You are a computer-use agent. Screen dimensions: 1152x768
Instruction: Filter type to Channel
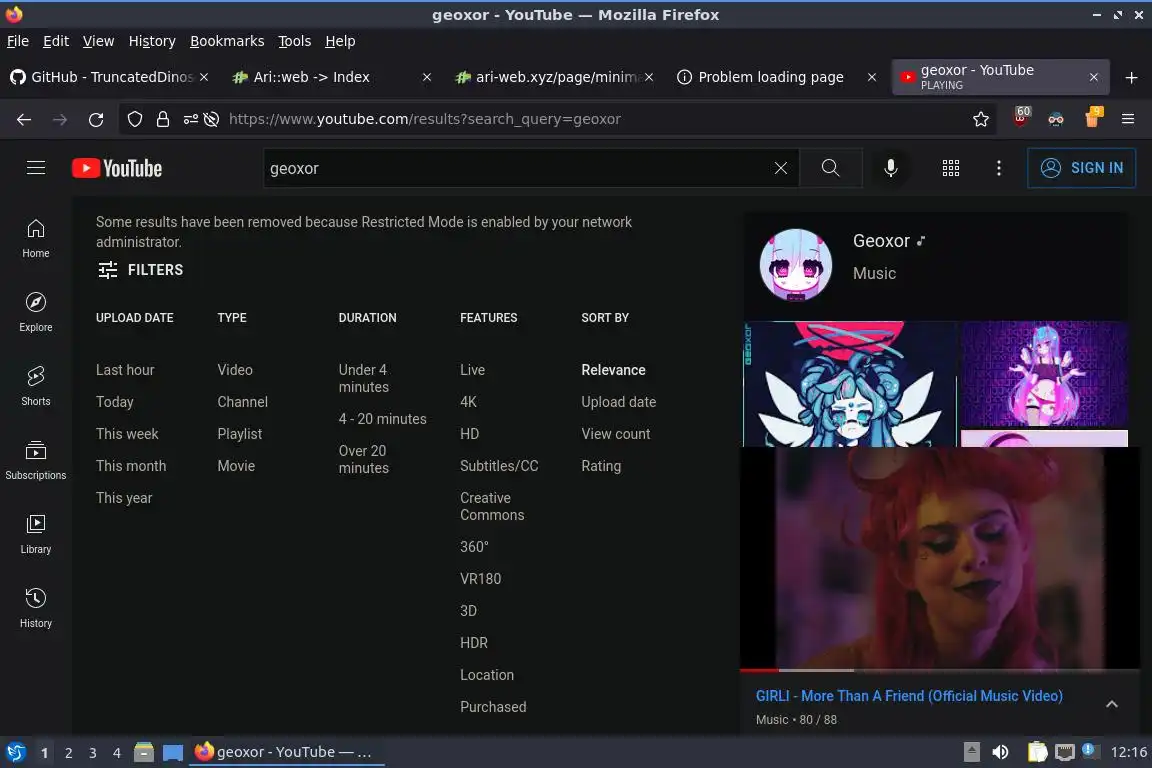[242, 402]
